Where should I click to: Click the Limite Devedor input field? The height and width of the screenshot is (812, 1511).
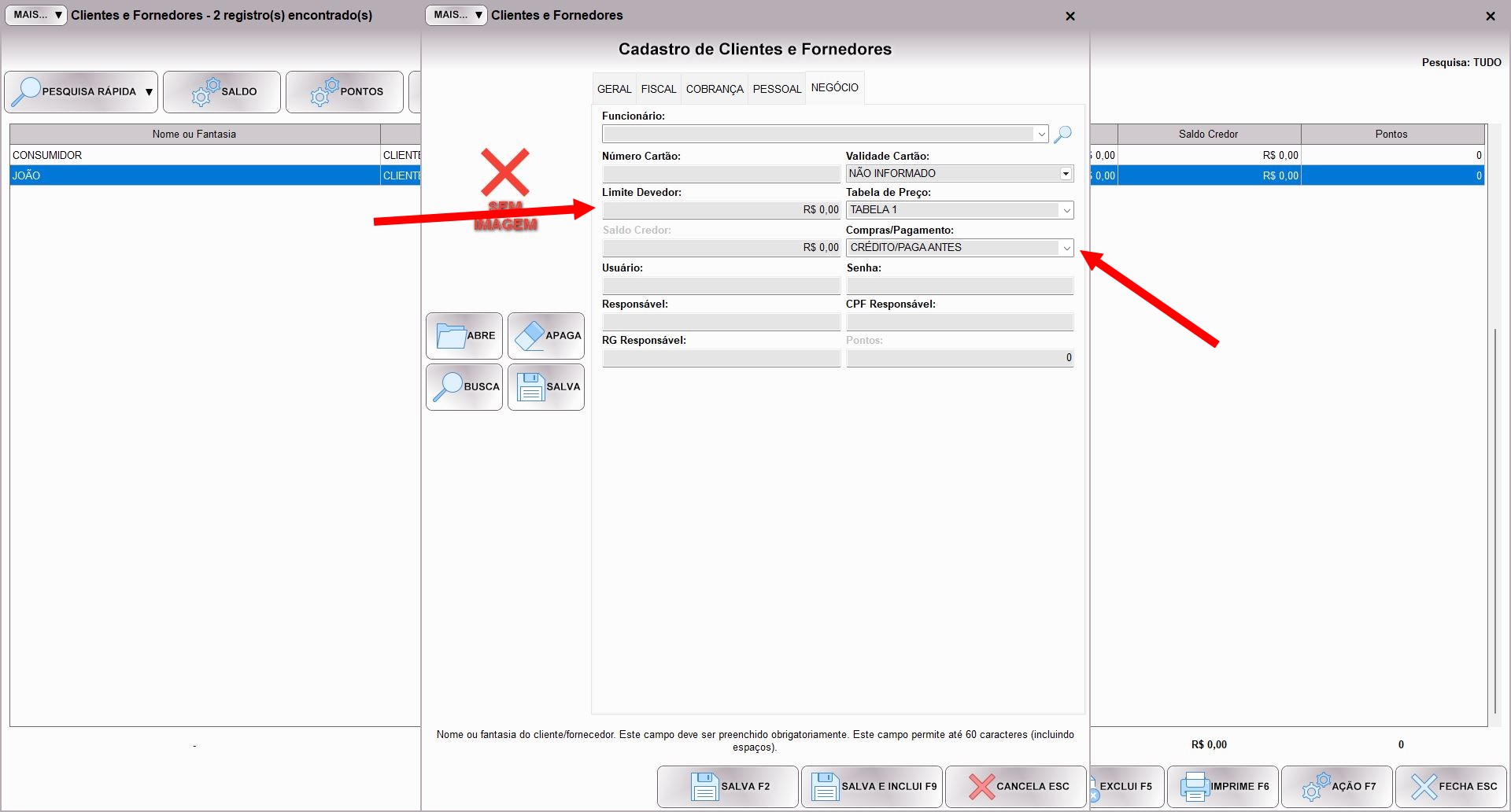click(x=721, y=210)
